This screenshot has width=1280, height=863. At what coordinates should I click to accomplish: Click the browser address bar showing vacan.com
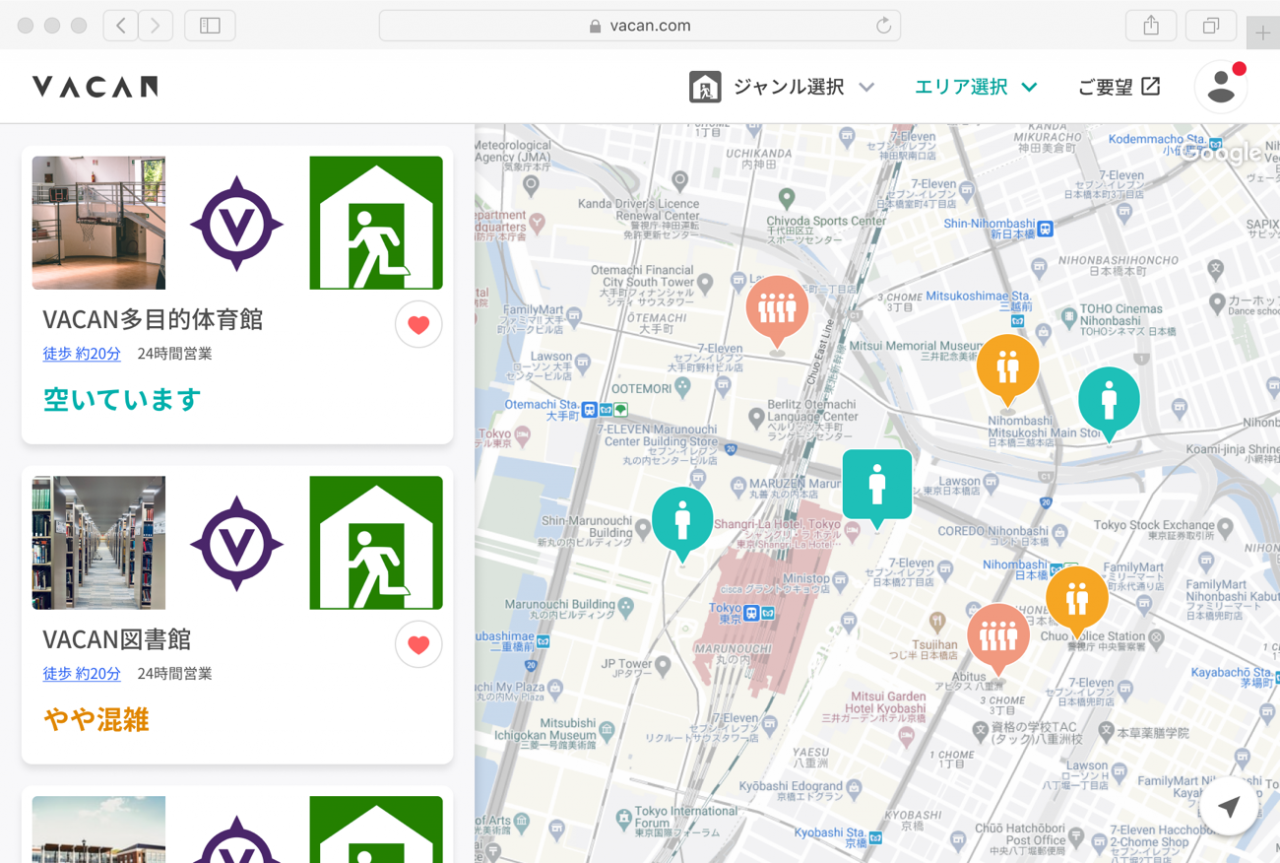(639, 26)
